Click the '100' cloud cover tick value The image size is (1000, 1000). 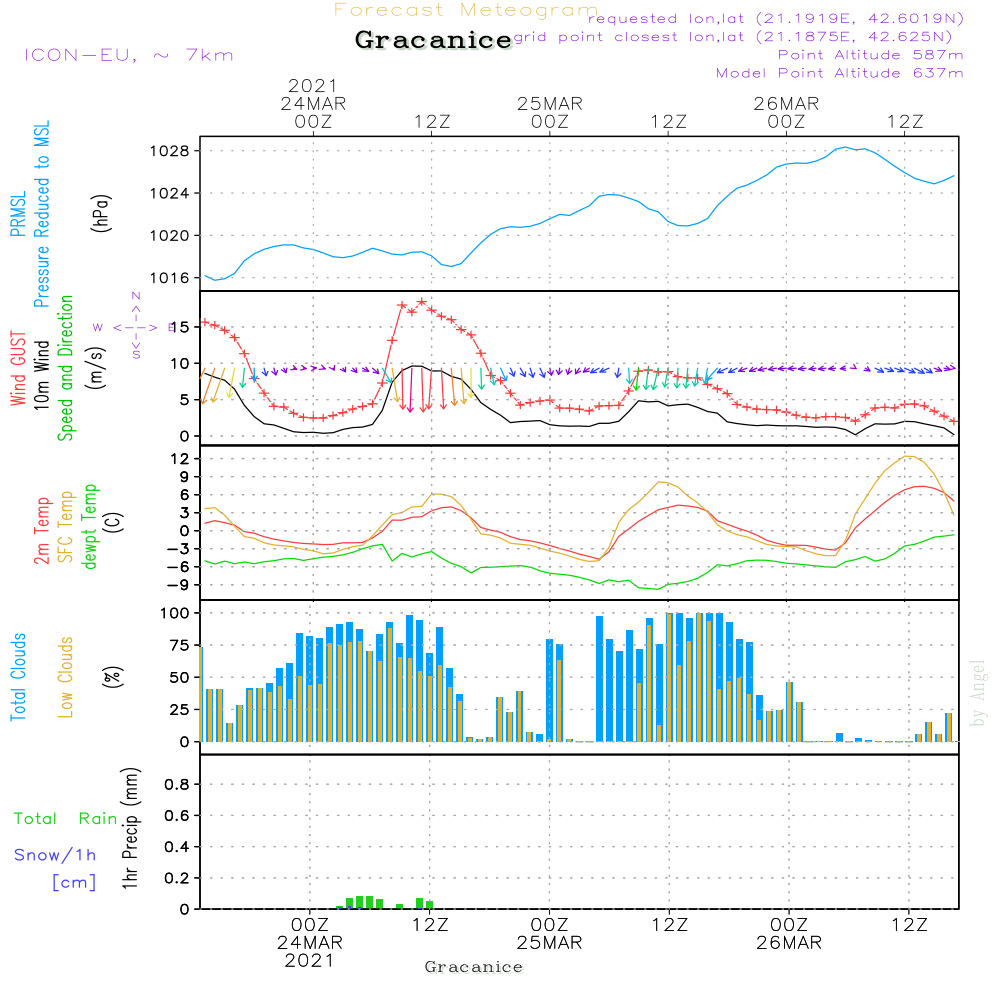click(x=175, y=613)
